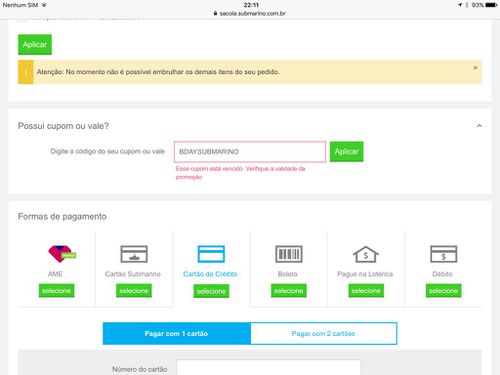Click the Cartão de Crédito label
Image resolution: width=500 pixels, height=375 pixels.
click(x=210, y=274)
